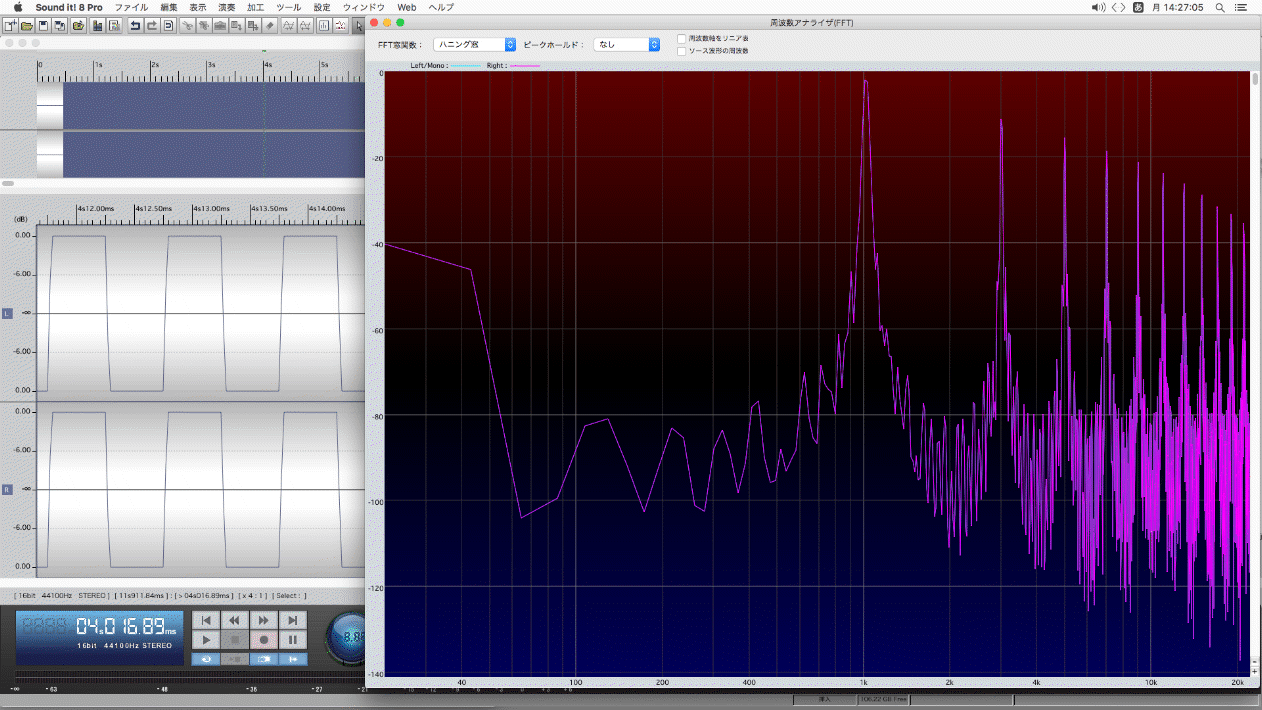Open the FFT window function dropdown

(x=475, y=44)
